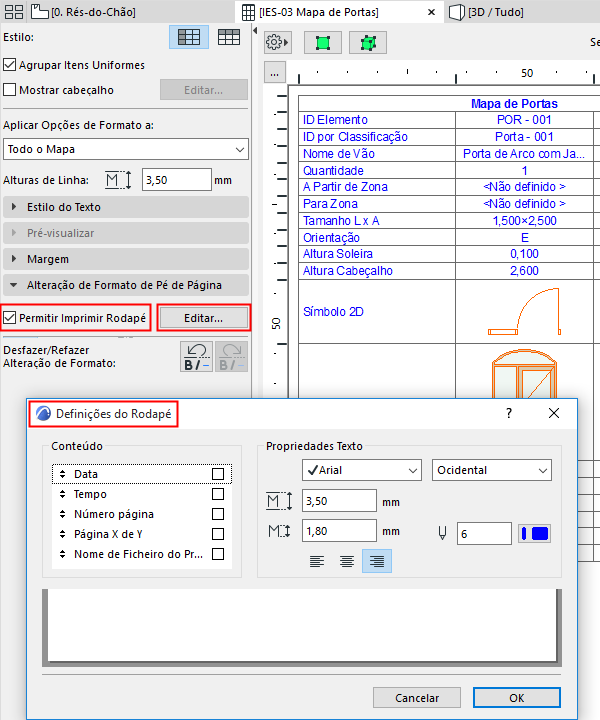This screenshot has width=600, height=720.
Task: Expand the Estilo do Texto section
Action: click(x=126, y=207)
